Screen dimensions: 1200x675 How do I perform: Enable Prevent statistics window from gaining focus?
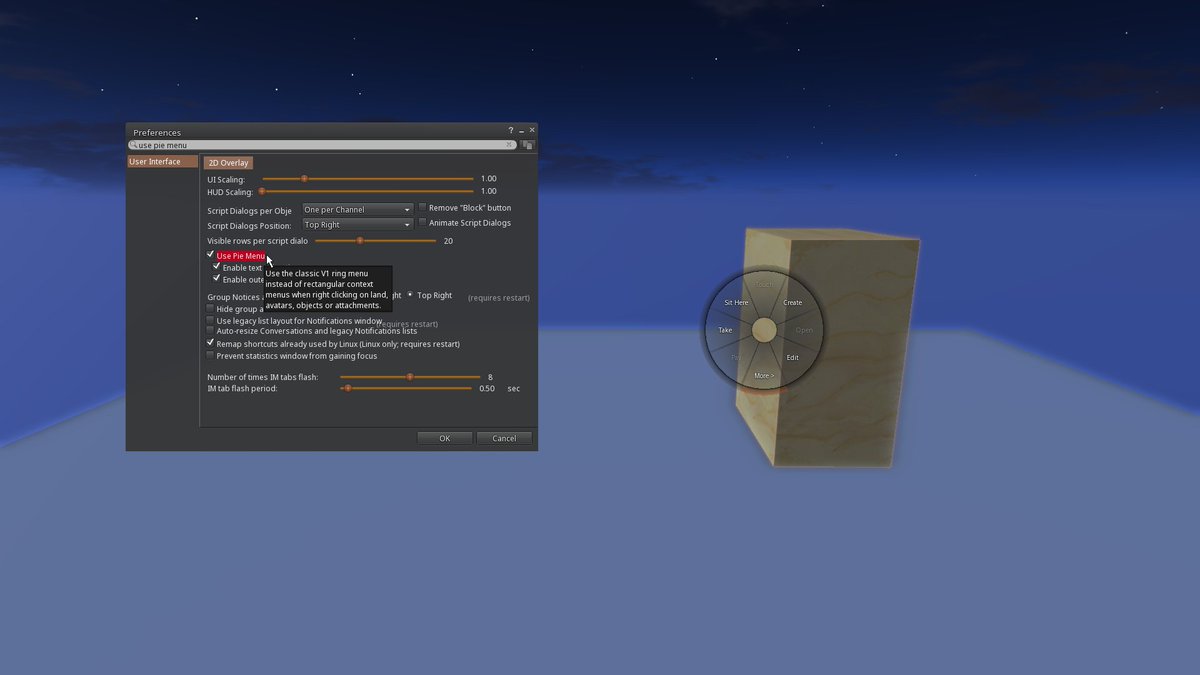click(211, 355)
